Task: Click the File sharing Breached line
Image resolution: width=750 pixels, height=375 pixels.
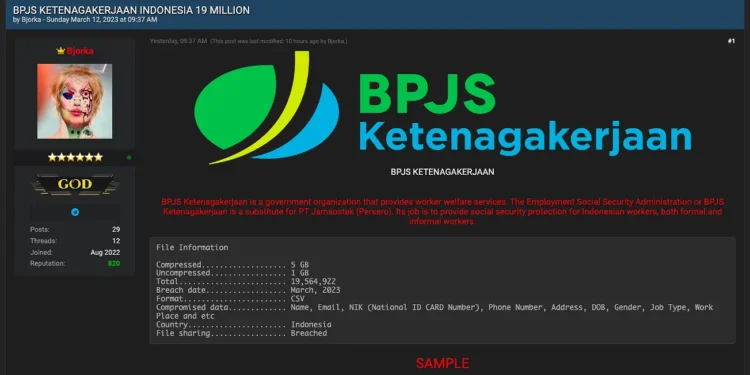Action: coord(242,333)
